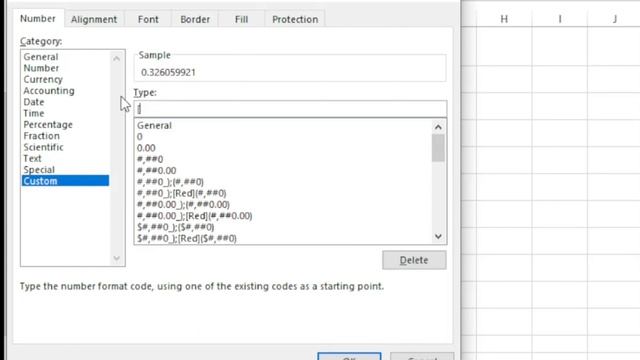Select the Fraction category

pos(41,136)
